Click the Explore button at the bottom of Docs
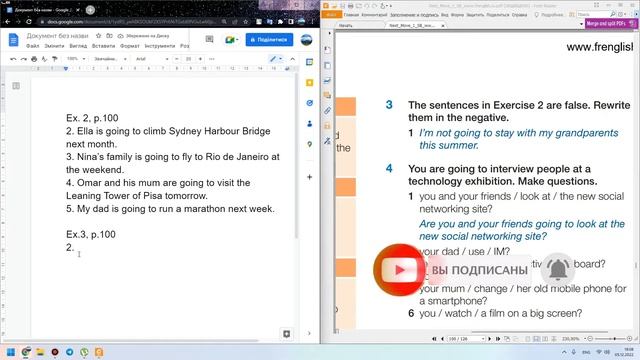 tap(287, 334)
